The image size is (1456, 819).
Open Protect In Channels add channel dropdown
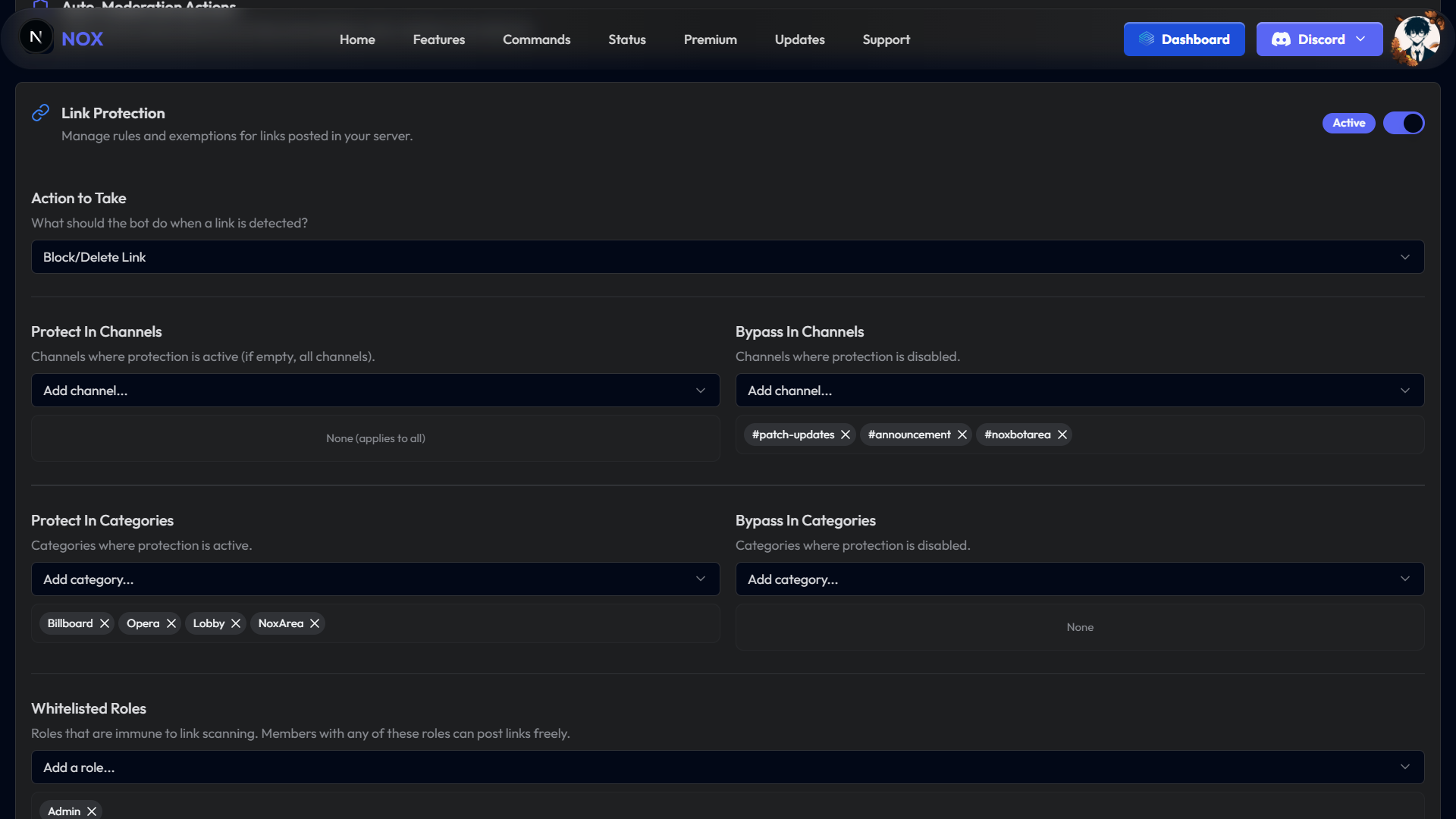coord(375,391)
